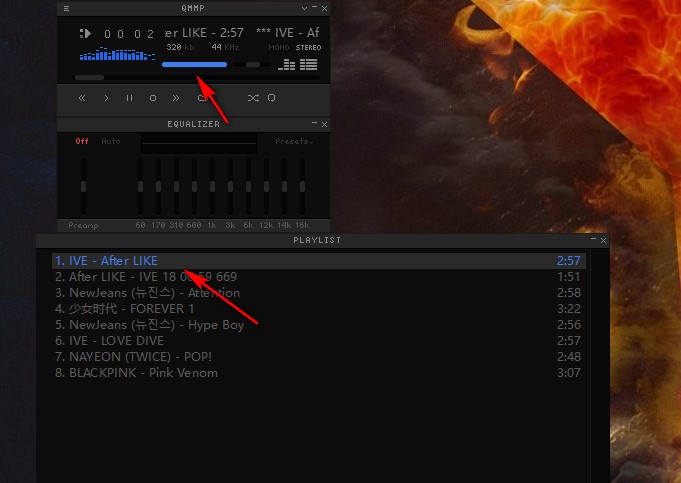Image resolution: width=681 pixels, height=483 pixels.
Task: Open the QMMP main menu icon
Action: coord(66,8)
